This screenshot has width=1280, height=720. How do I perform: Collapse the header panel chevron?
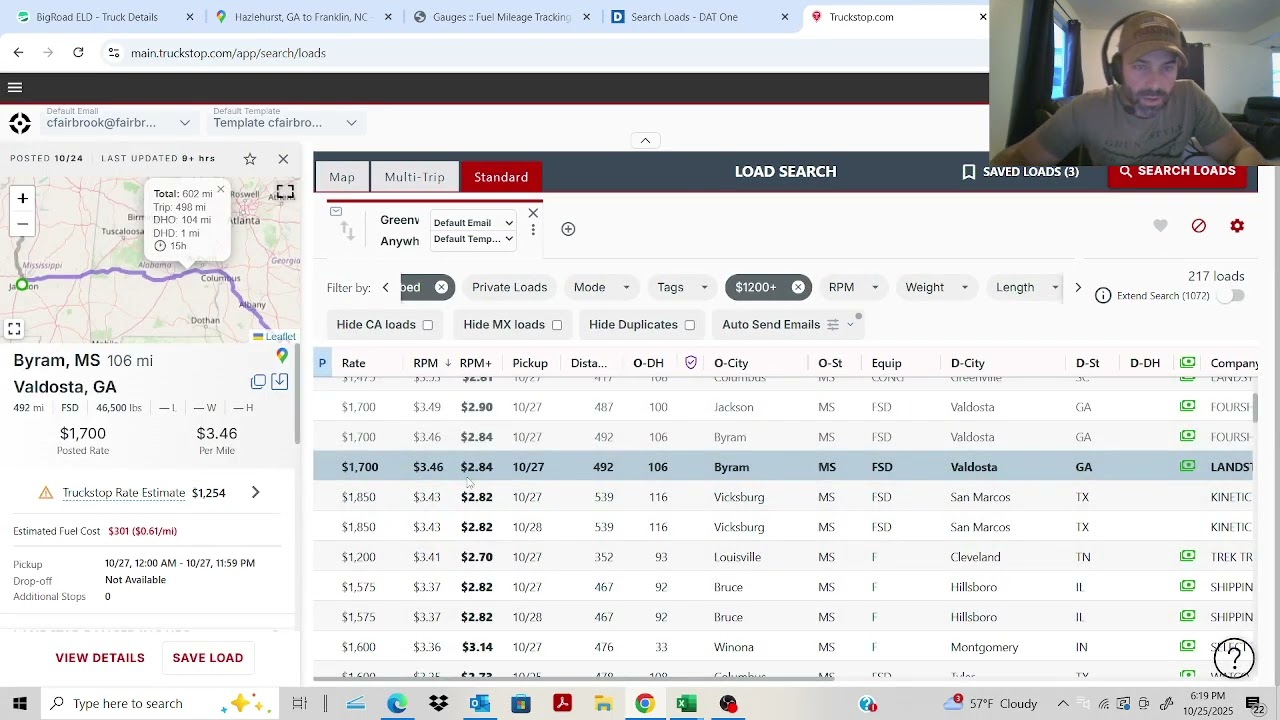click(x=645, y=141)
